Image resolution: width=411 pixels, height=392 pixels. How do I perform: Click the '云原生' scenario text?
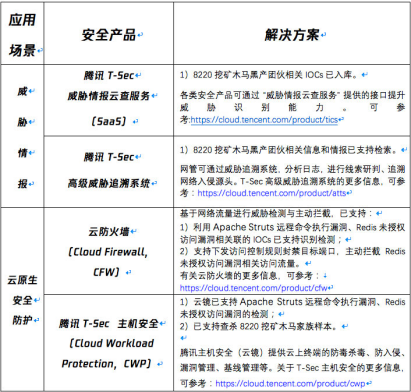tap(22, 280)
